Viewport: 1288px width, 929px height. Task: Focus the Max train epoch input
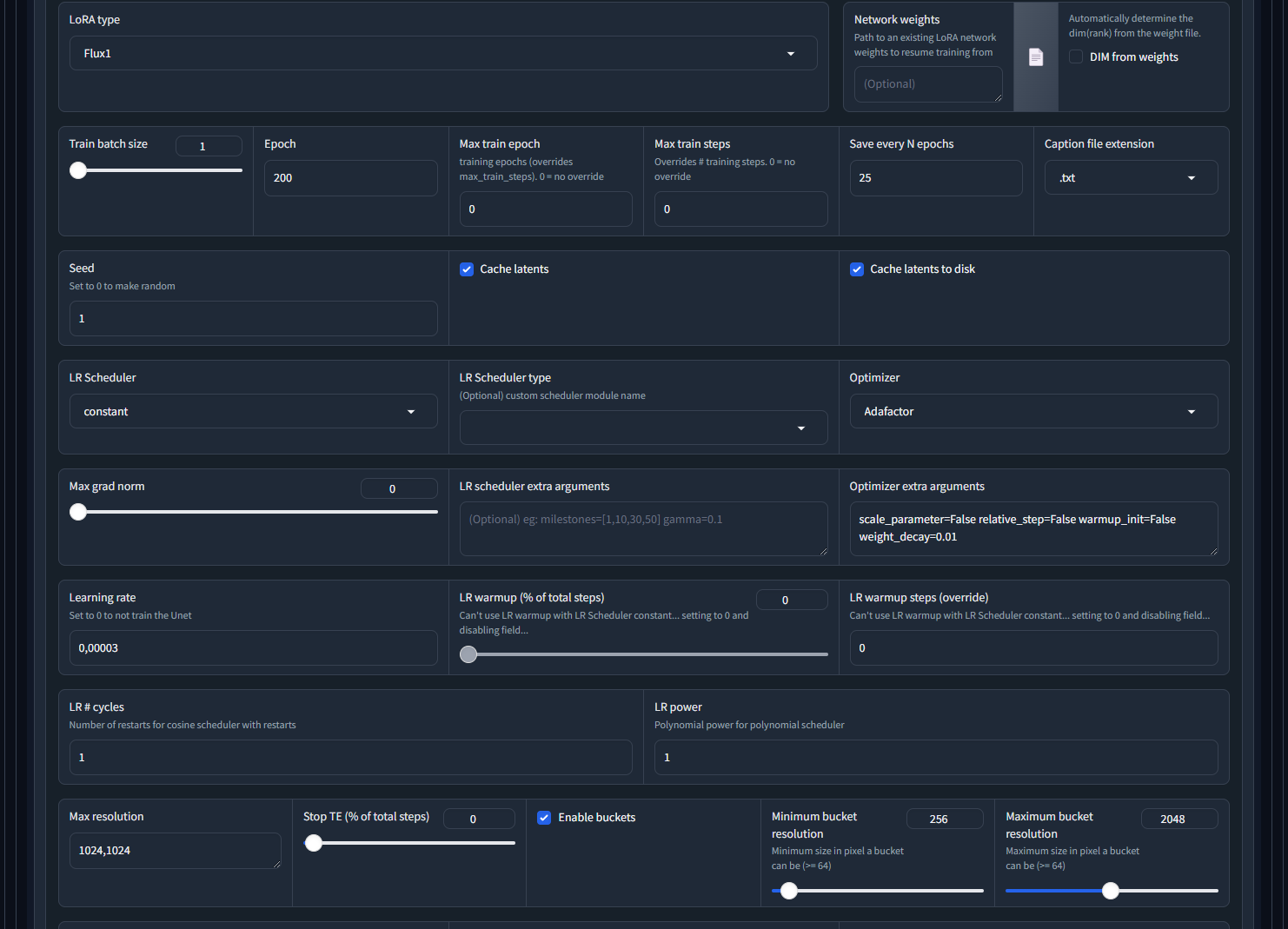[x=546, y=209]
